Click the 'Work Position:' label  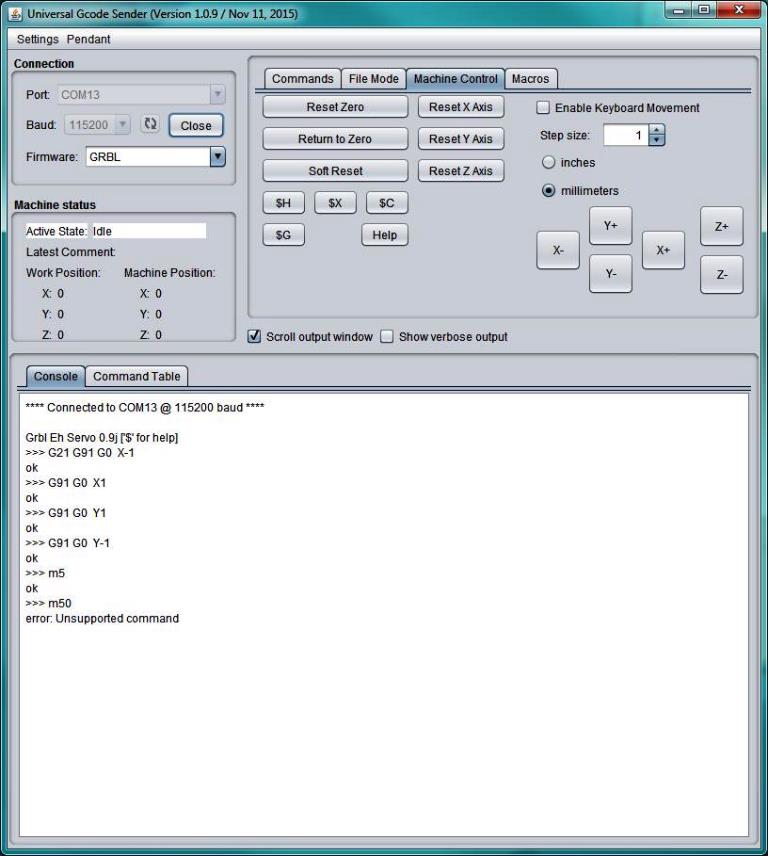(x=63, y=272)
